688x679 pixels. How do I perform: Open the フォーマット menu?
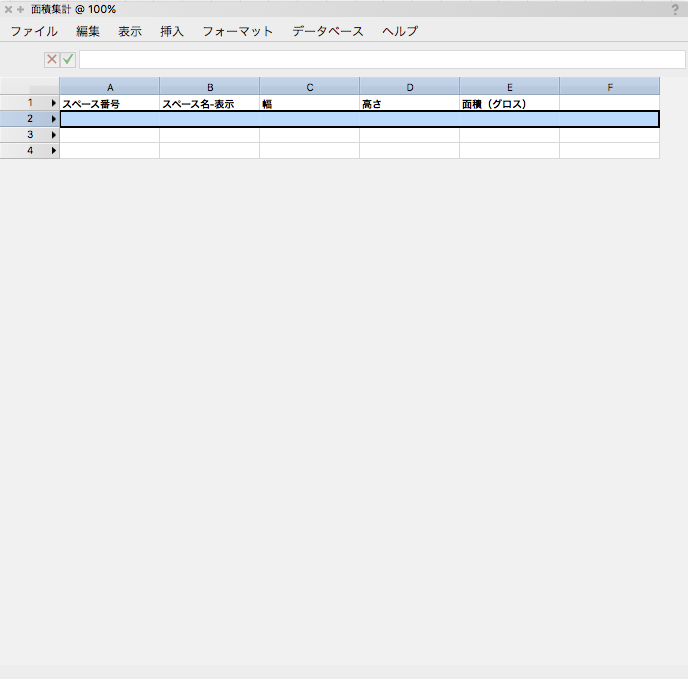coord(238,31)
